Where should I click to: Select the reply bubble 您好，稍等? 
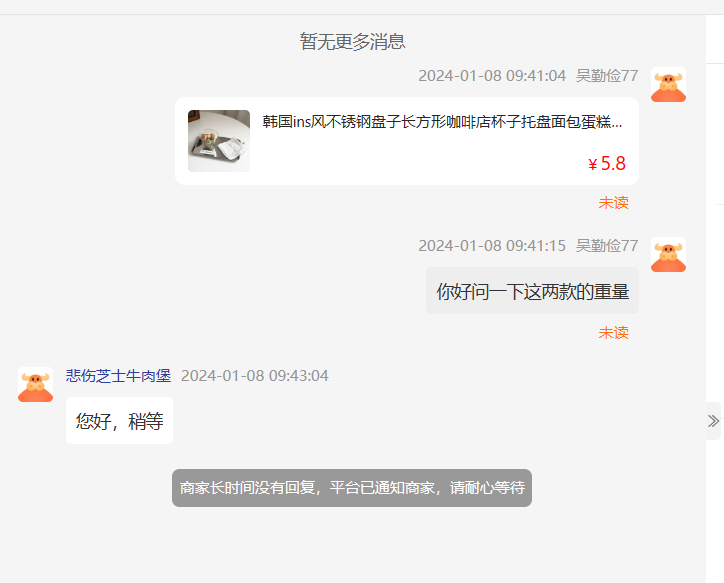coord(119,421)
